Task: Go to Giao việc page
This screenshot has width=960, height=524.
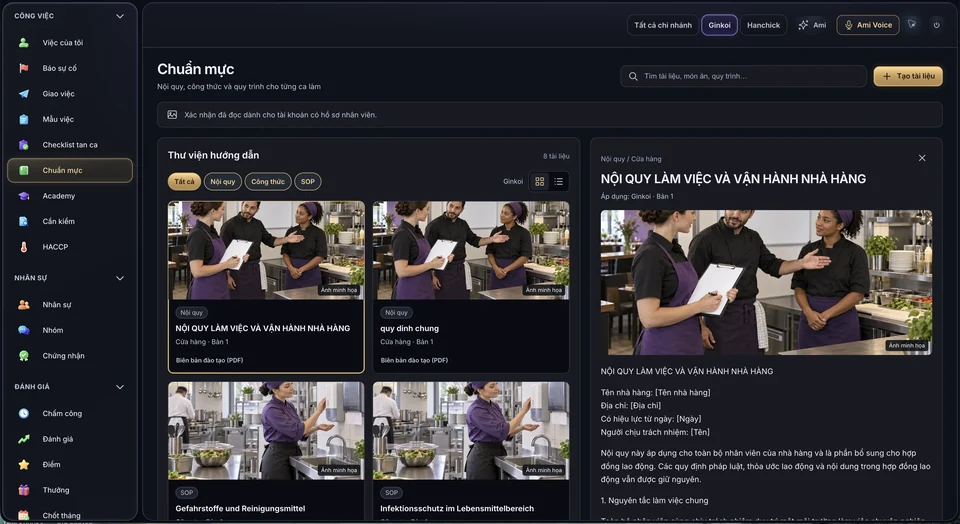Action: coord(69,94)
